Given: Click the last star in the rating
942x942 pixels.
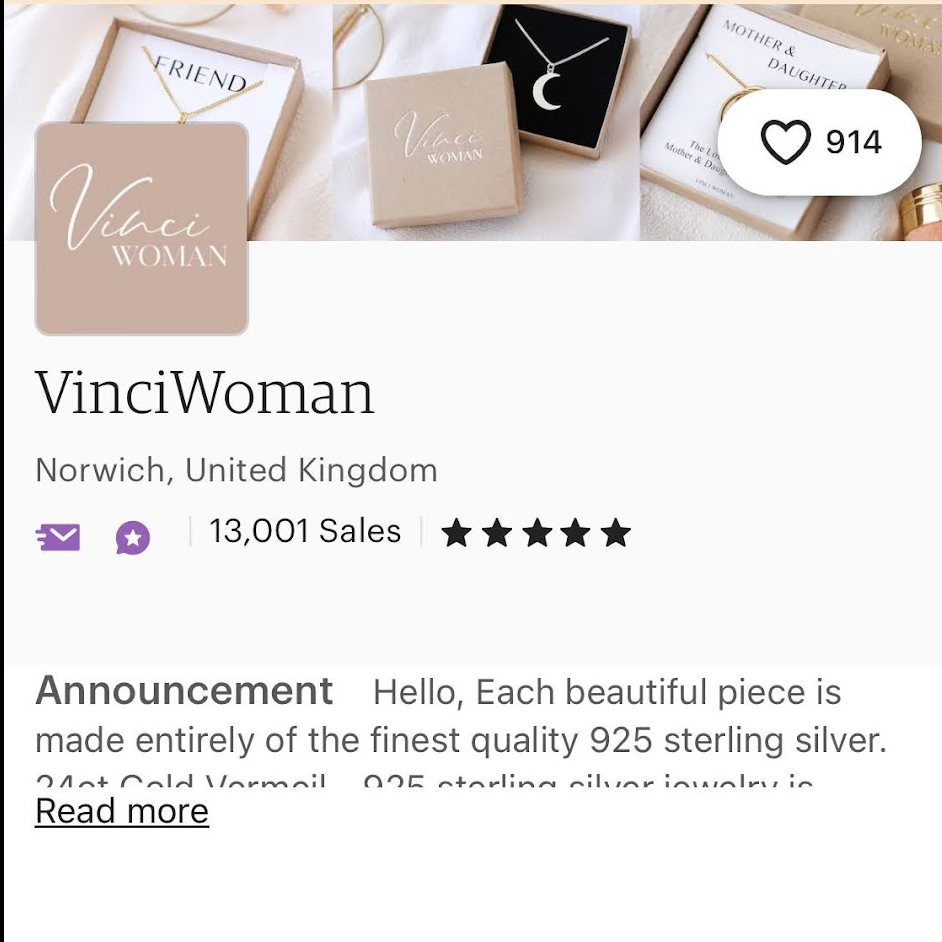Looking at the screenshot, I should (616, 533).
